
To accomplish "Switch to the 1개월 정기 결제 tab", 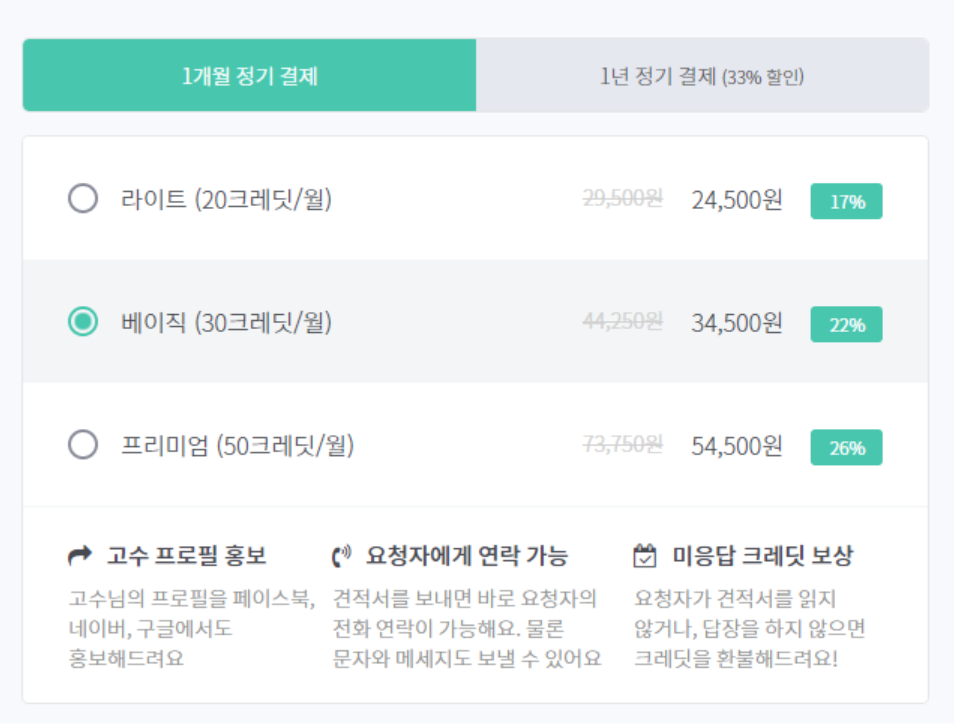I will pyautogui.click(x=249, y=76).
